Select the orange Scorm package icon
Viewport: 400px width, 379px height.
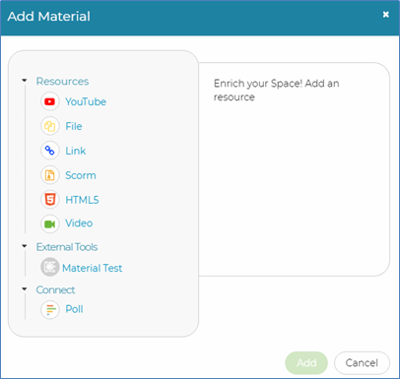(50, 175)
